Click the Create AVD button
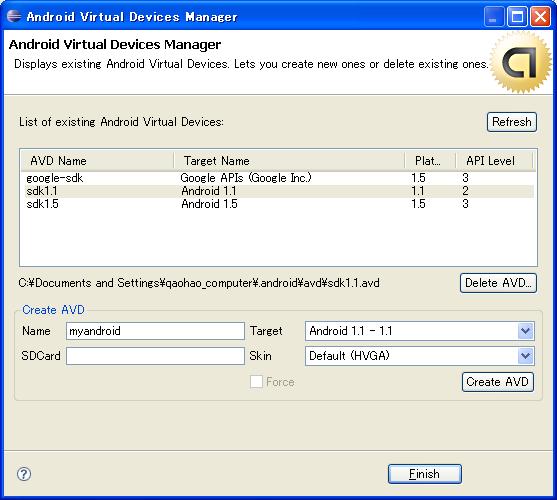Image resolution: width=557 pixels, height=500 pixels. point(498,382)
